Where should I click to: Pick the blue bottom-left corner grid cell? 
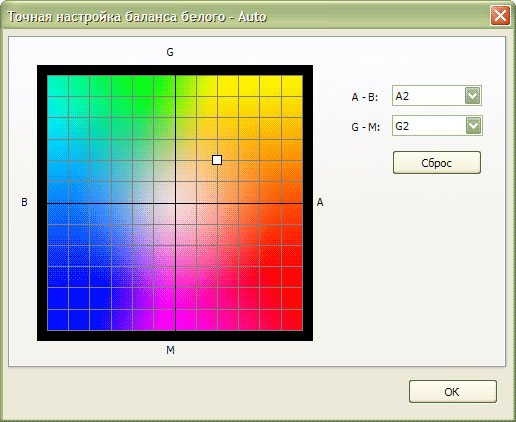(58, 320)
